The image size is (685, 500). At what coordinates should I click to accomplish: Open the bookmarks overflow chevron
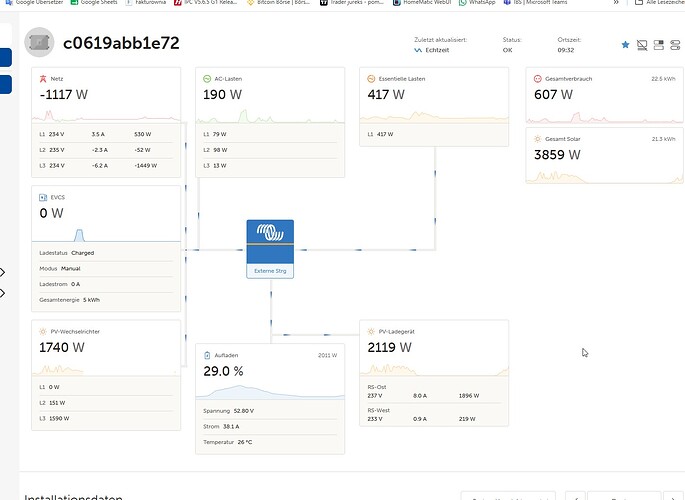616,2
